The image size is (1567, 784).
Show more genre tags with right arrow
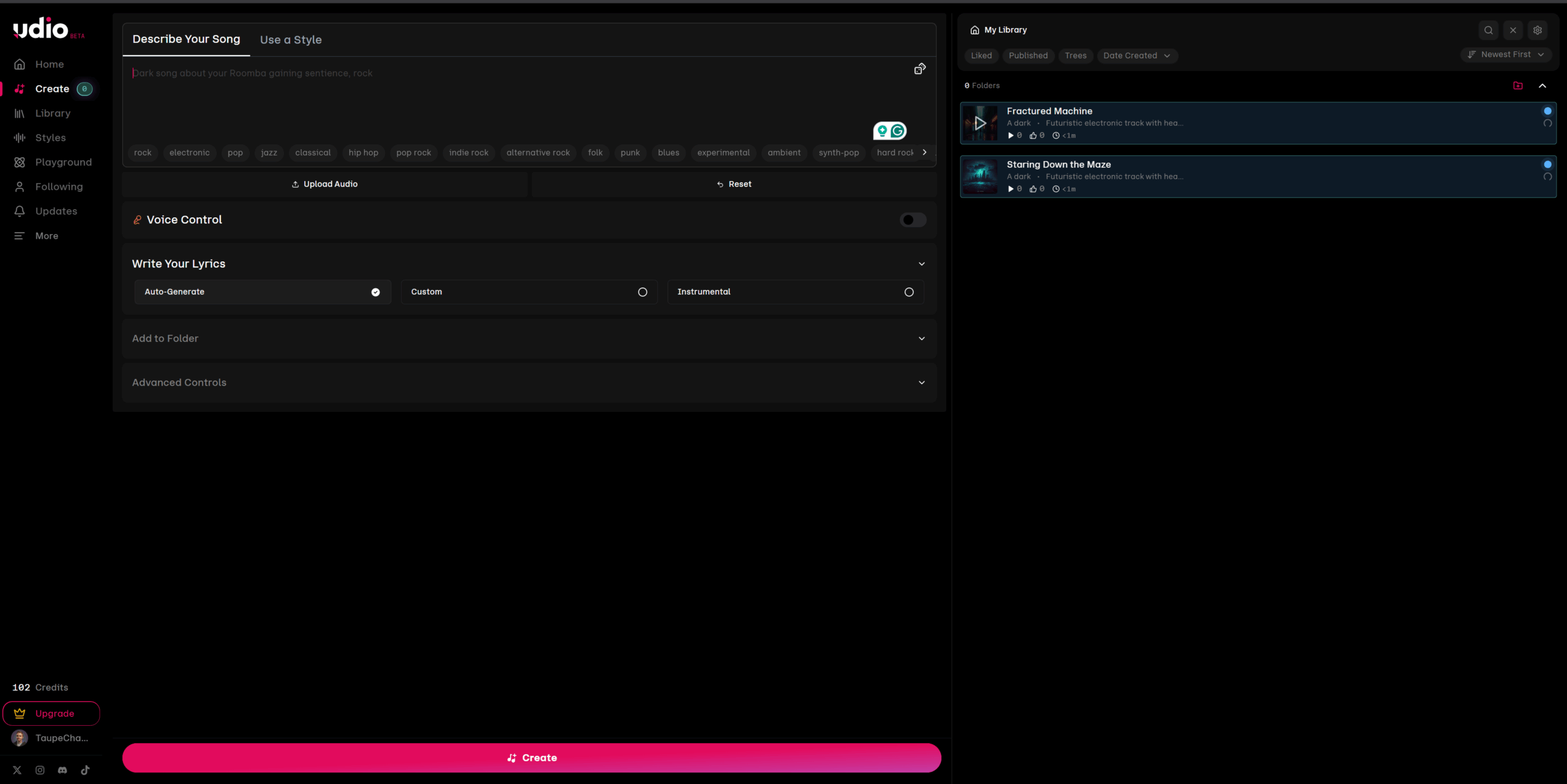(x=924, y=152)
